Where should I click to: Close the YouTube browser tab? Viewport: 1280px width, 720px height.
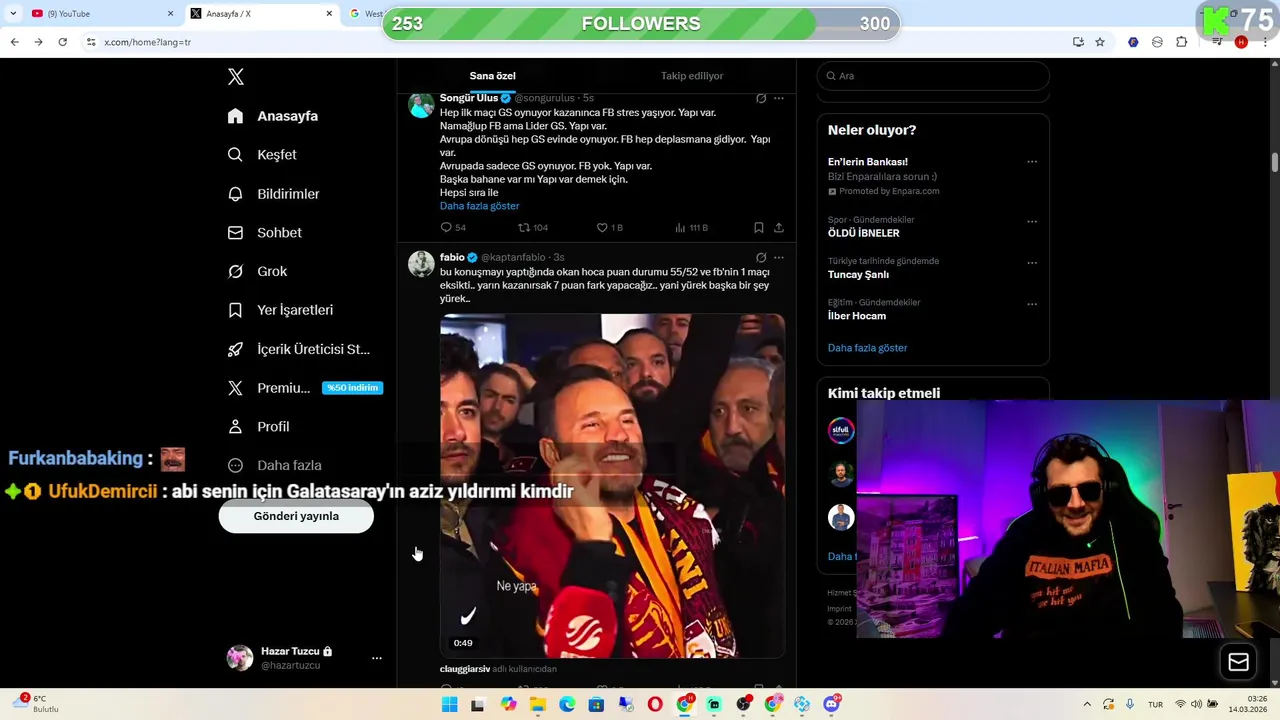coord(170,14)
